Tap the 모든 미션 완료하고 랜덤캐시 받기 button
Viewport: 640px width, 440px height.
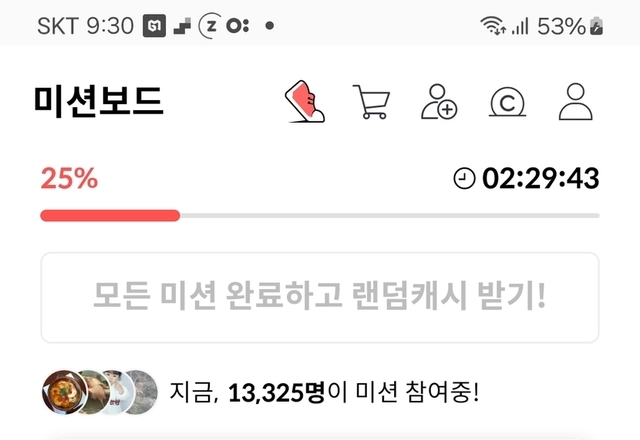(320, 298)
